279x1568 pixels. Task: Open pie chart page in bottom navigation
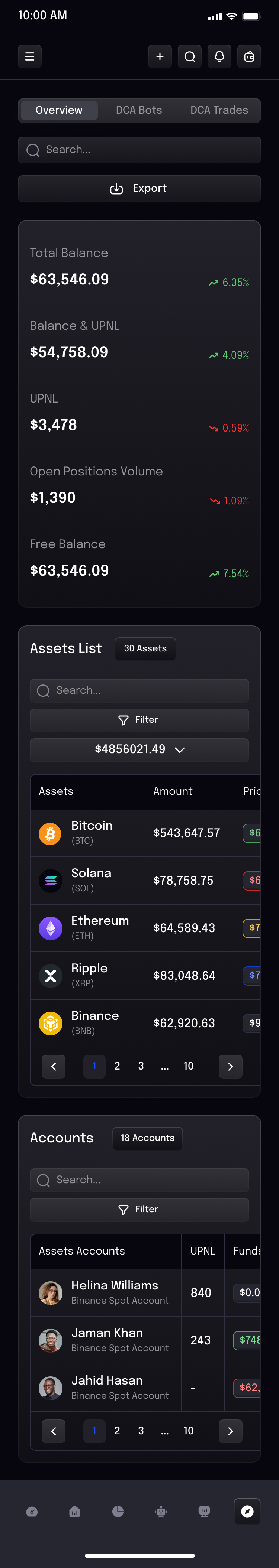(x=118, y=1512)
